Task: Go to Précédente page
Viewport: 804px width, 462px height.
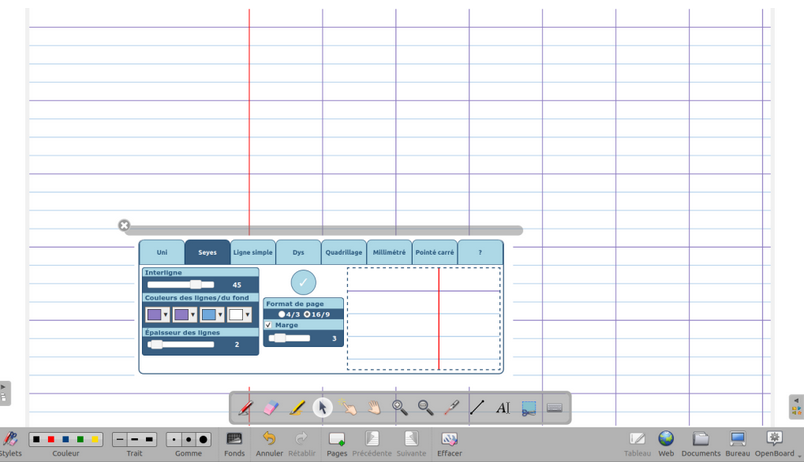Action: (372, 444)
